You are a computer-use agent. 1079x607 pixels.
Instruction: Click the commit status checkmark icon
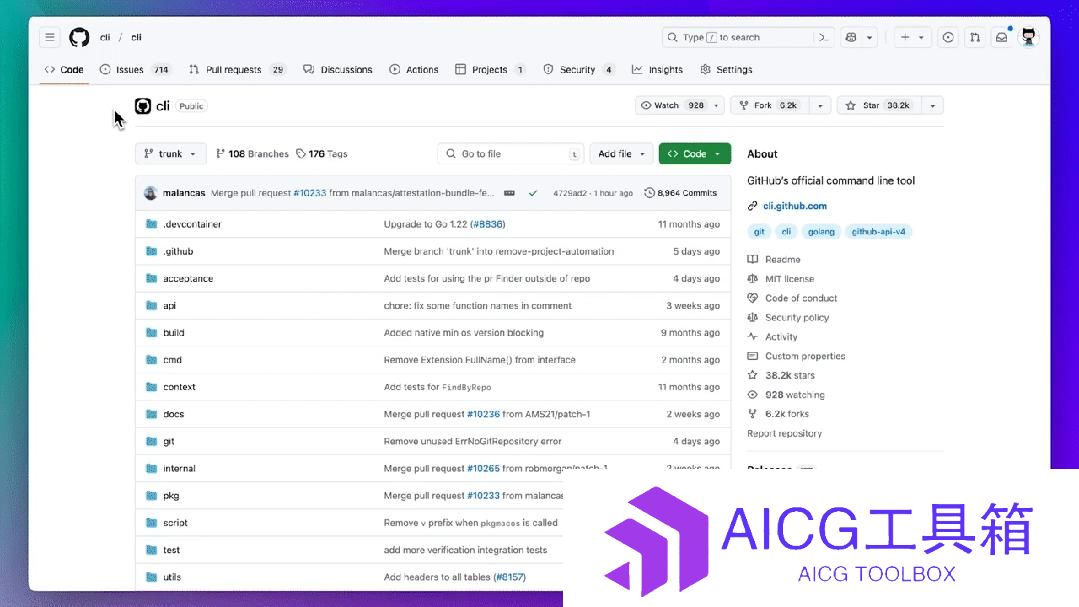click(533, 193)
